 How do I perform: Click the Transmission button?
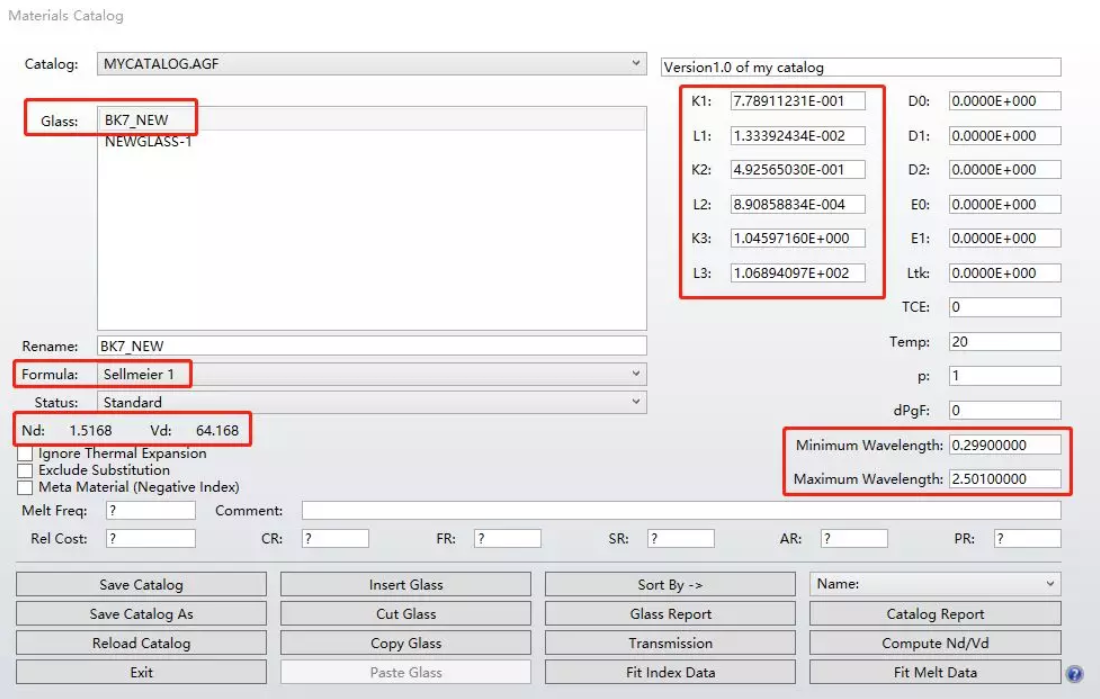click(670, 643)
